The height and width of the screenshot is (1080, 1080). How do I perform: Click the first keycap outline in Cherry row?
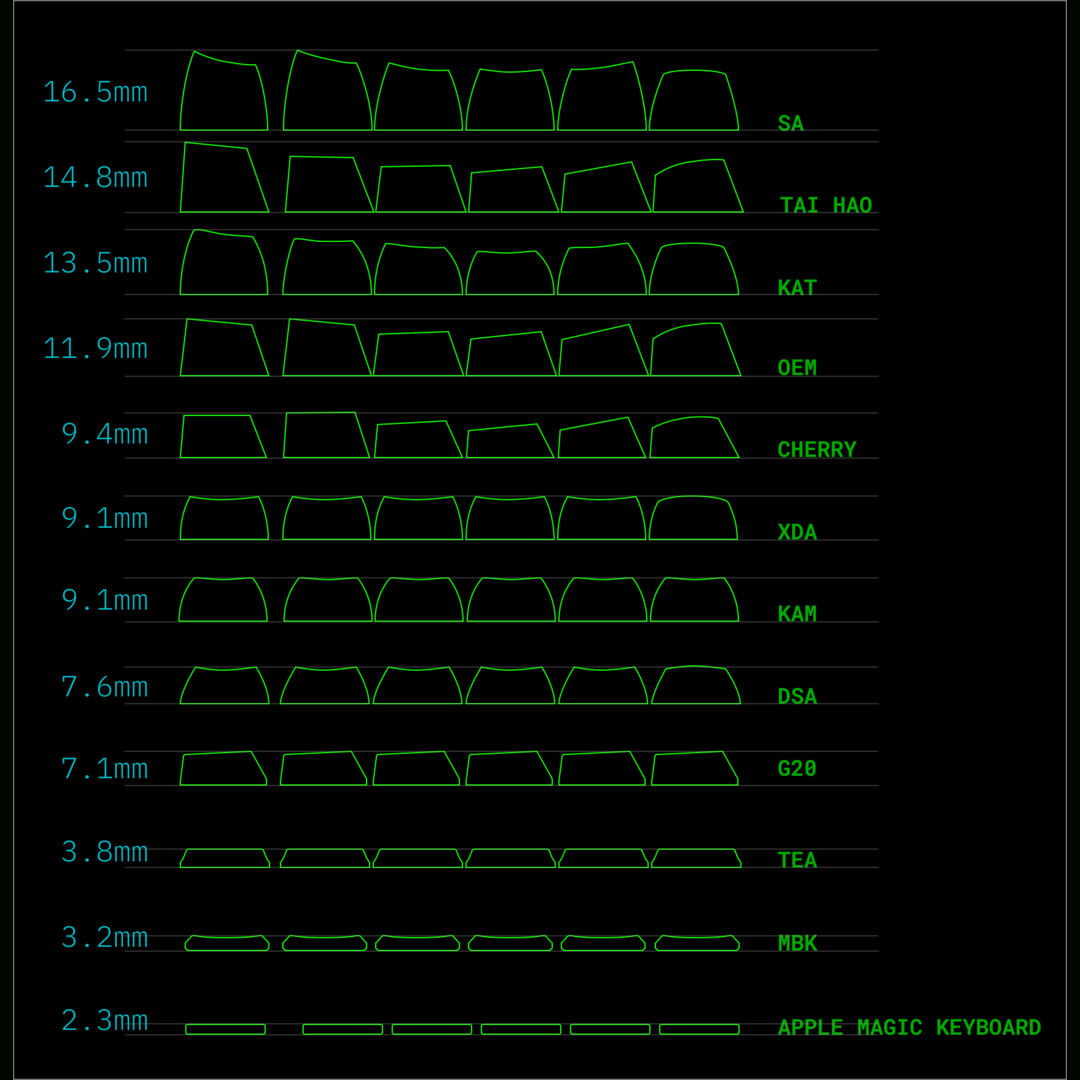pos(222,437)
